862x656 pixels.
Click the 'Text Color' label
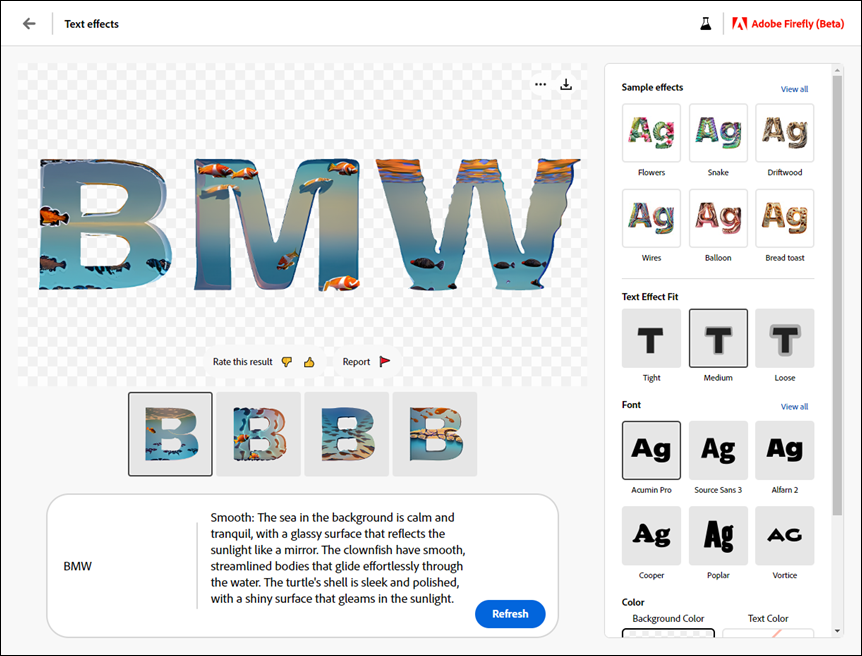[x=768, y=619]
